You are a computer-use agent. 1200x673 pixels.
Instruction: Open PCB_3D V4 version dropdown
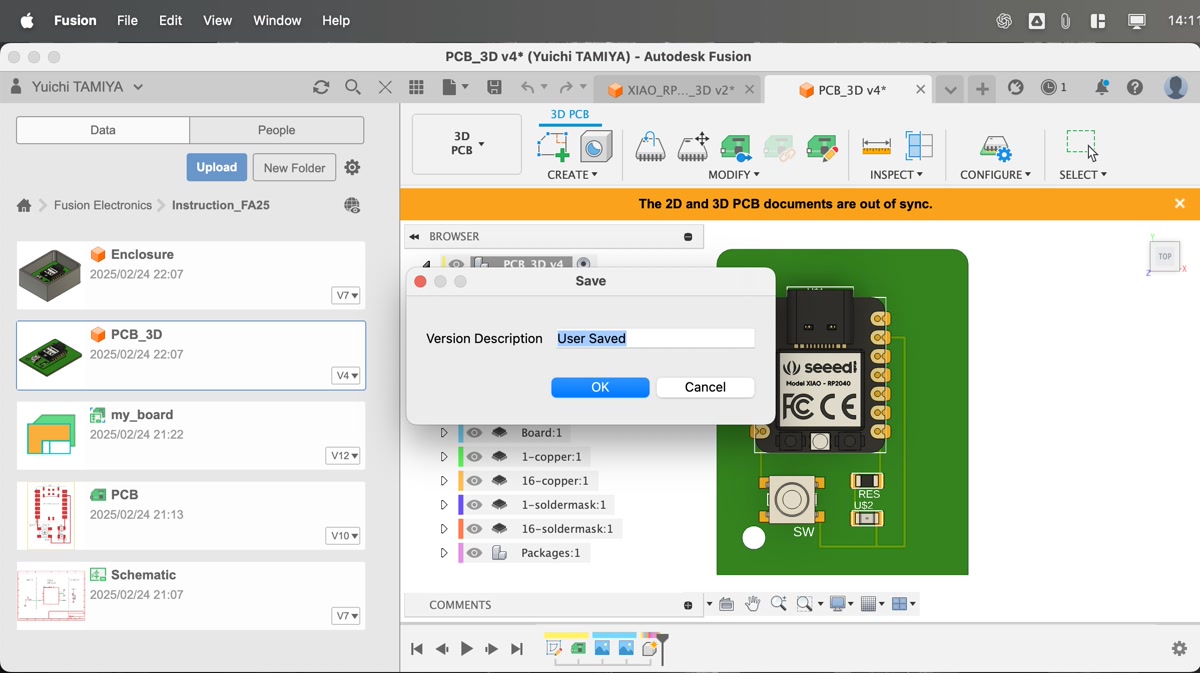[347, 376]
